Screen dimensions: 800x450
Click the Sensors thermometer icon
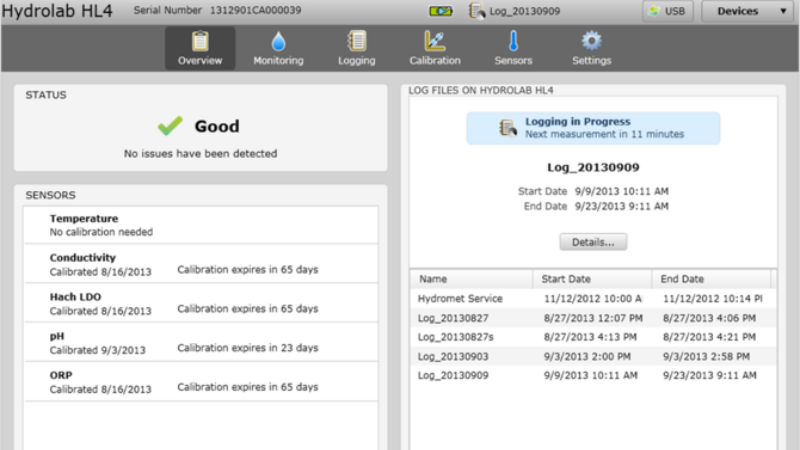coord(513,41)
